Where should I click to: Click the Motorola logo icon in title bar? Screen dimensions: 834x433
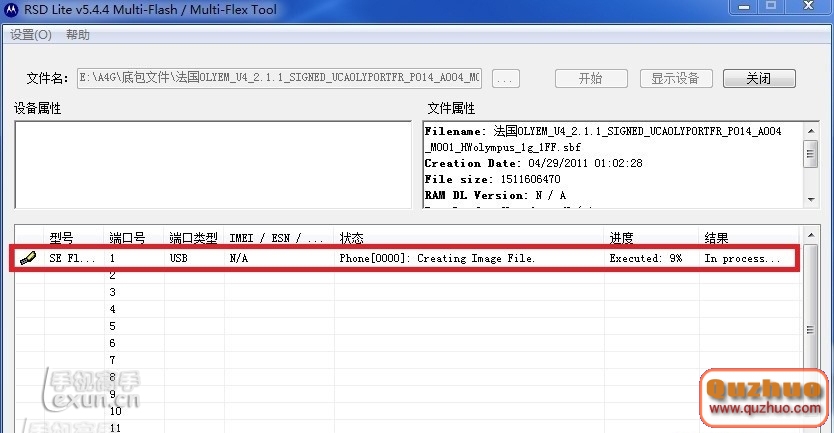pyautogui.click(x=11, y=10)
